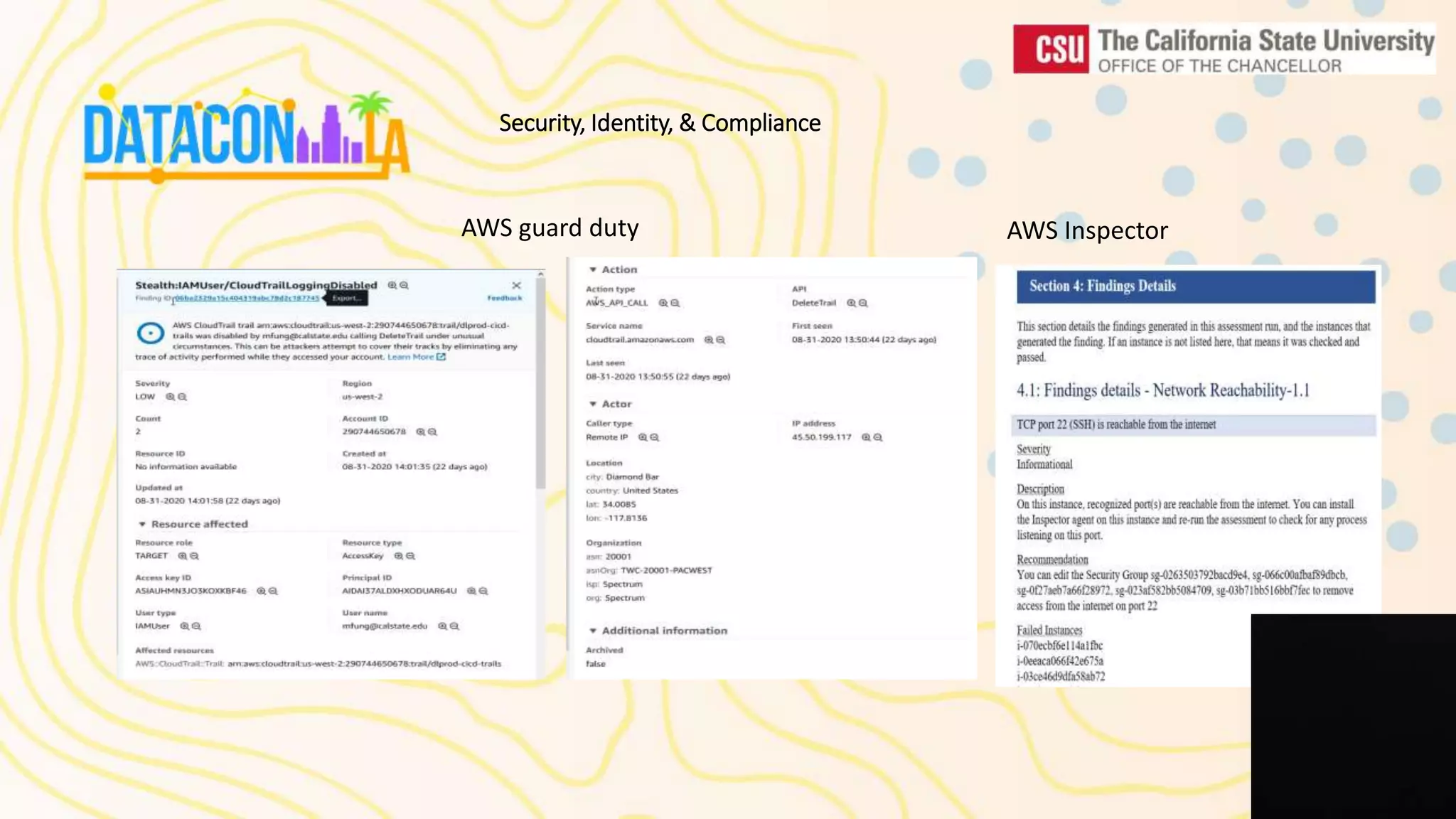This screenshot has width=1456, height=819.
Task: Click zoom-out icon next to IP address 45.50.199.117
Action: [878, 437]
